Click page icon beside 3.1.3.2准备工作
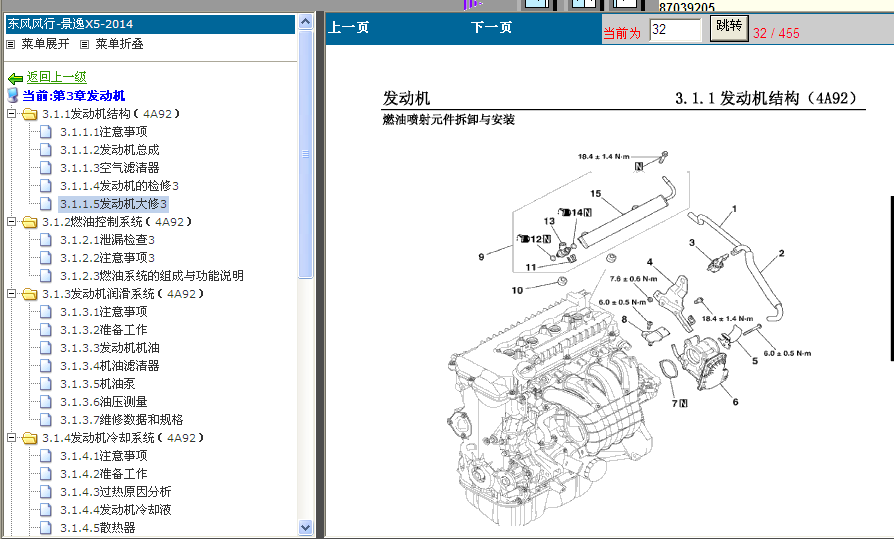This screenshot has width=894, height=539. 46,330
